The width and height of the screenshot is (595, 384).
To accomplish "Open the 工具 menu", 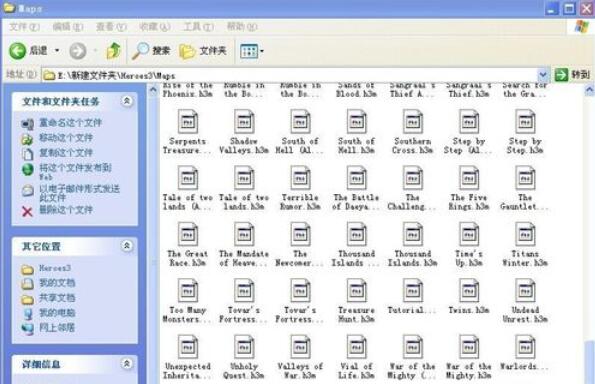I will [198, 27].
